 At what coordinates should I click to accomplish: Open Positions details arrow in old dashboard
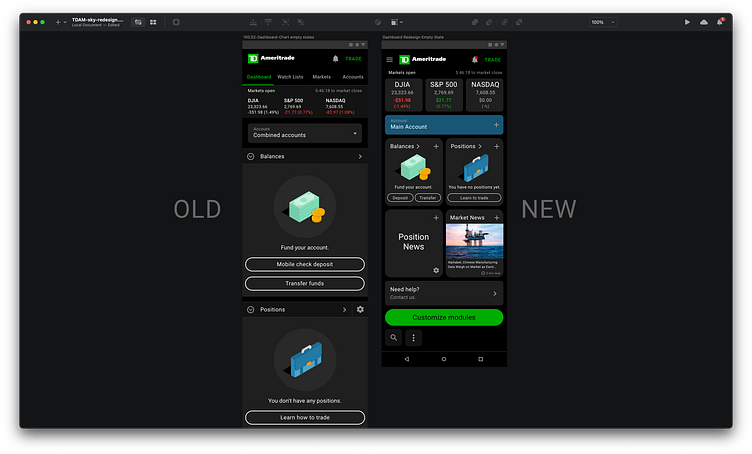[344, 310]
